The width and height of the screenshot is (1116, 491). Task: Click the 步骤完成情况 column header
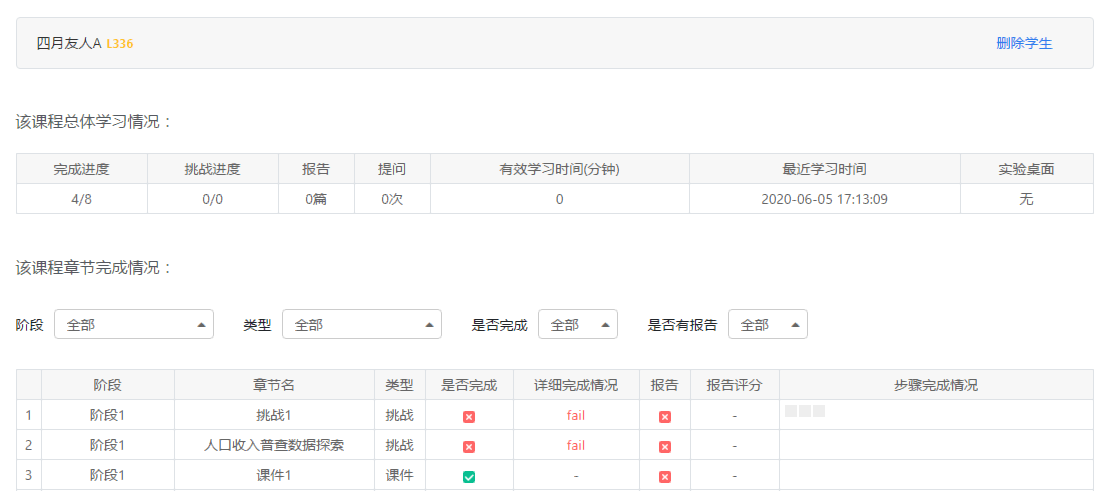pyautogui.click(x=935, y=385)
